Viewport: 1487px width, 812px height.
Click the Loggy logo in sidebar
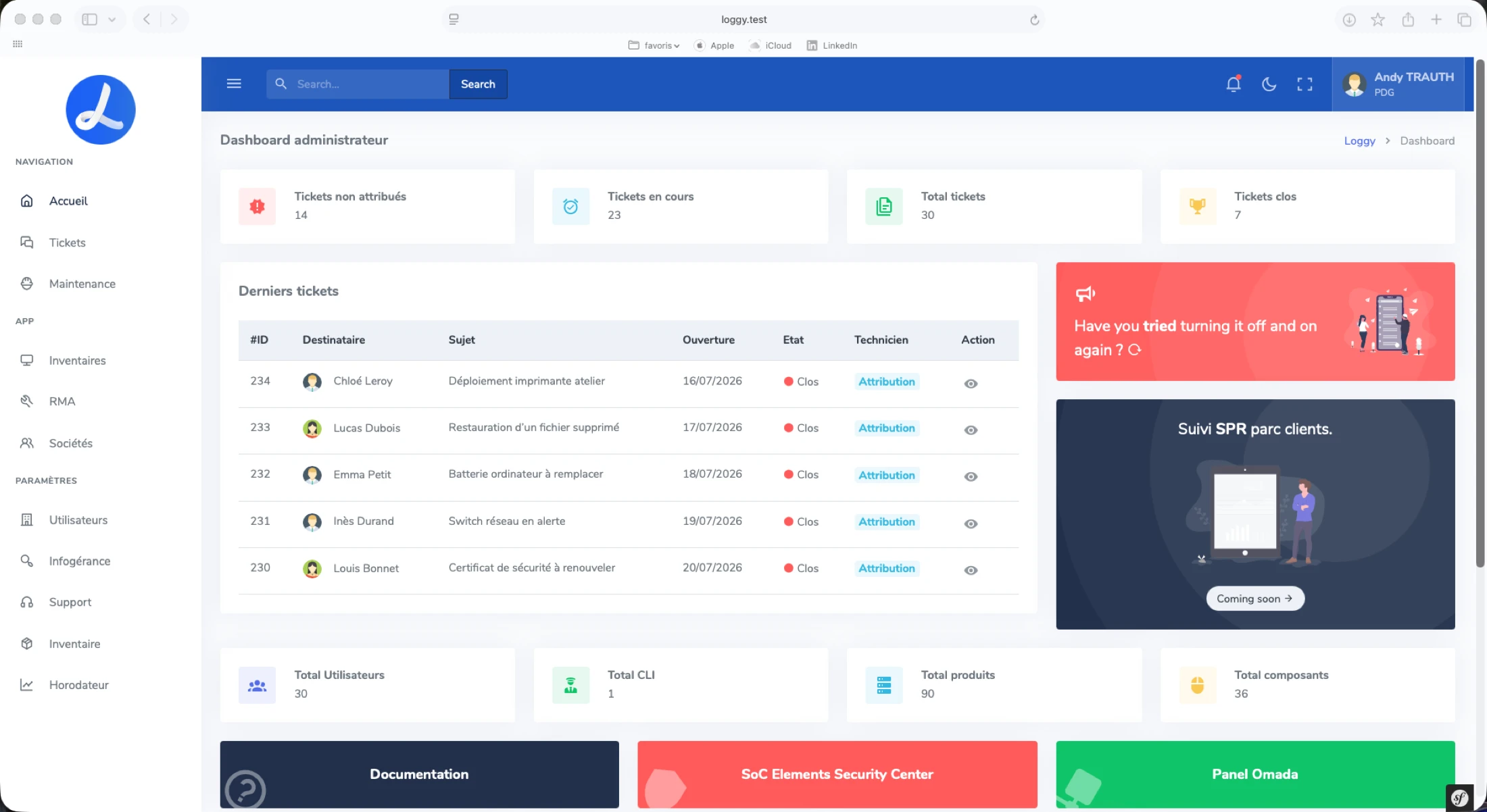[100, 109]
